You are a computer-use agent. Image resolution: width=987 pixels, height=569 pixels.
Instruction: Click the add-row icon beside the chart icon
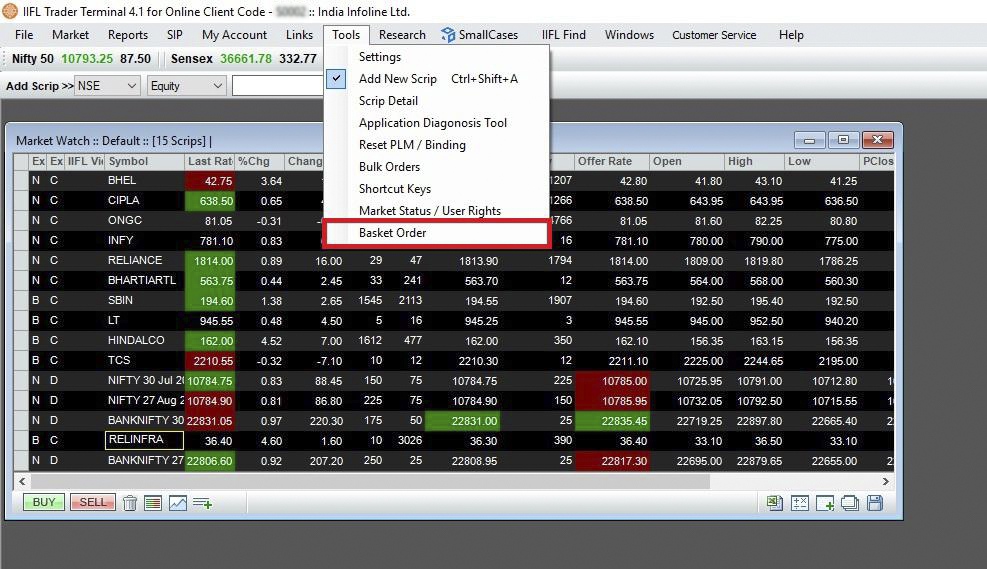pyautogui.click(x=202, y=503)
